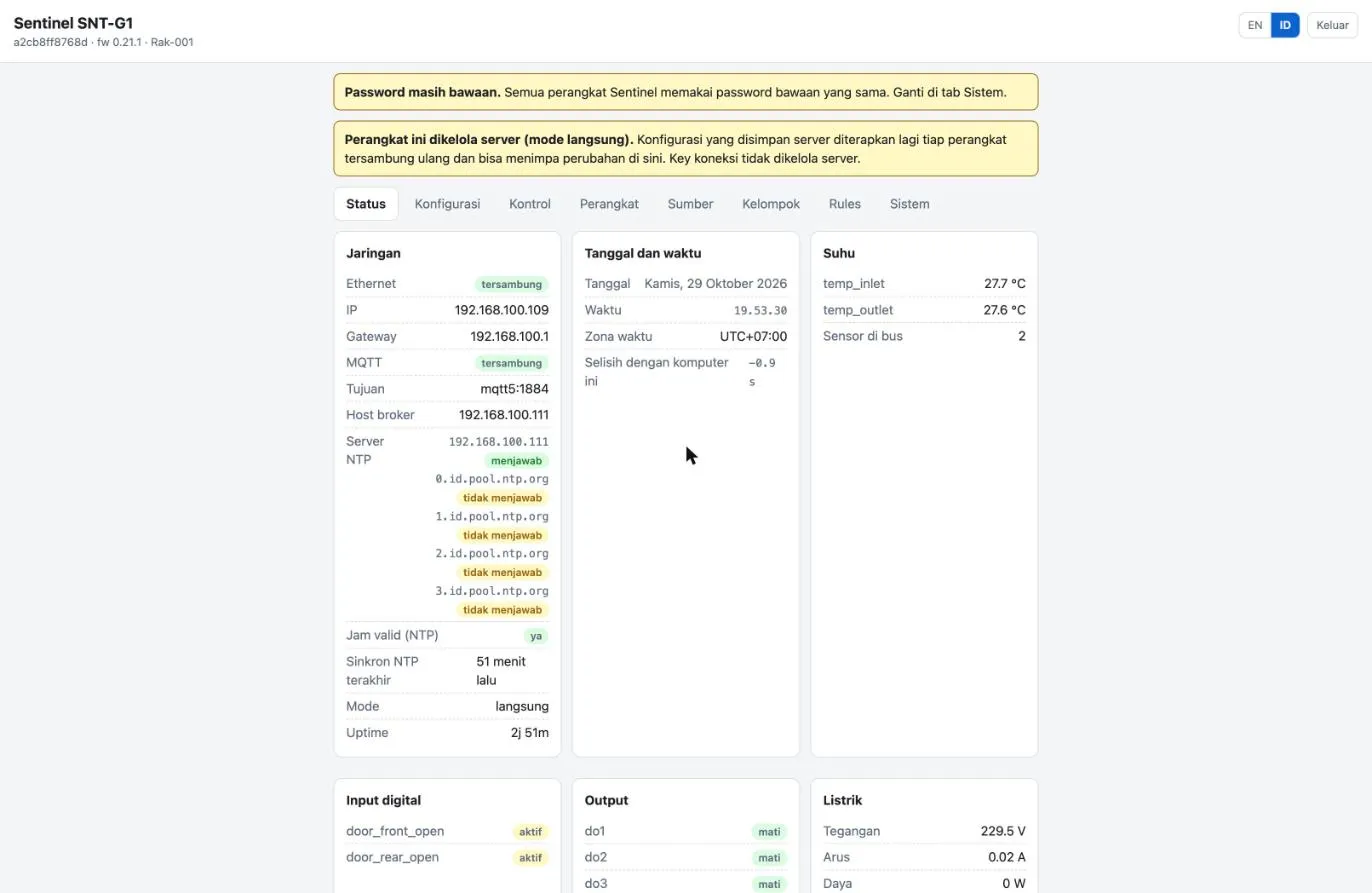
Task: Click the 2.id.pool.ntp.org server entry
Action: pos(492,554)
